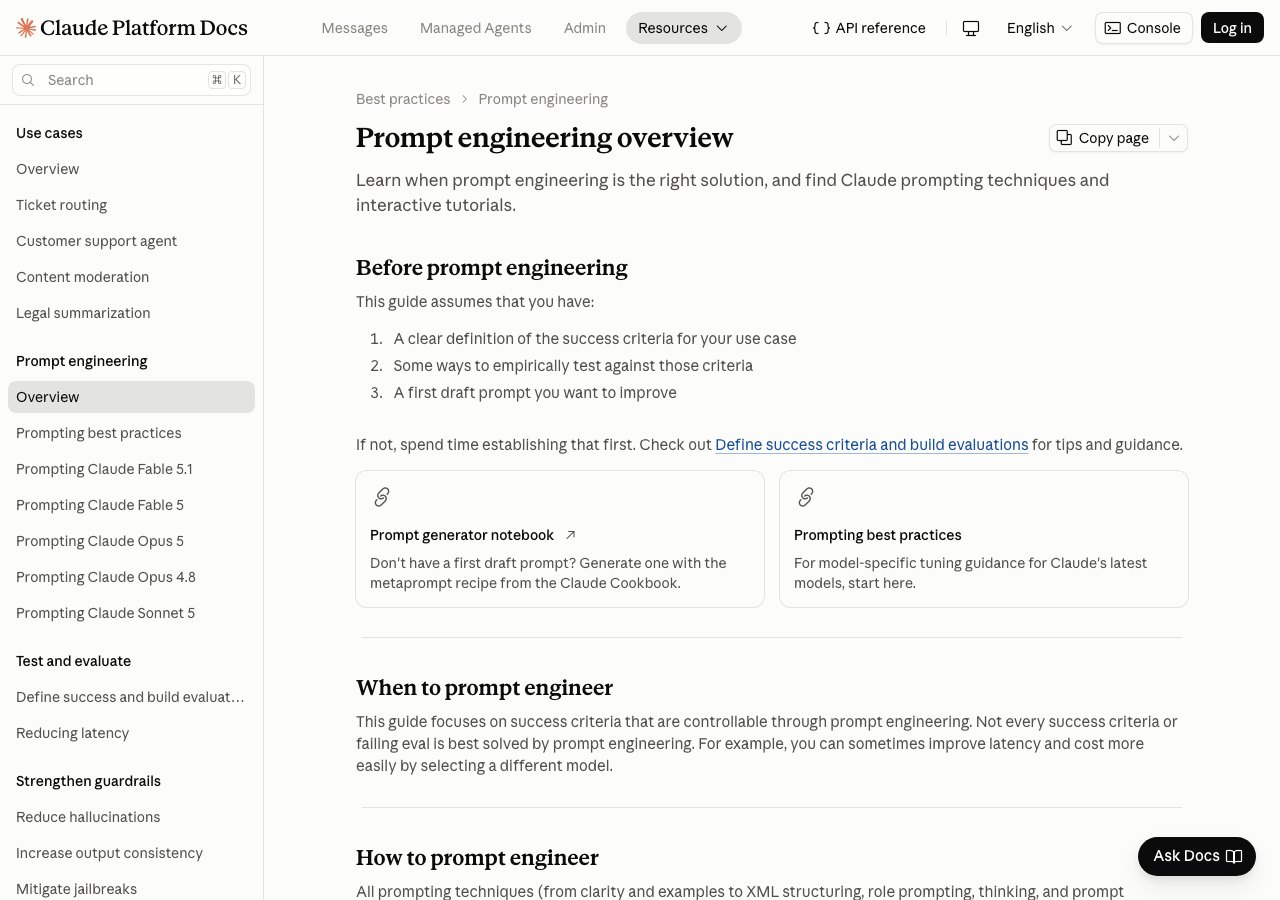This screenshot has width=1280, height=900.
Task: Click the external arrow beside Prompt generator notebook
Action: tap(571, 535)
